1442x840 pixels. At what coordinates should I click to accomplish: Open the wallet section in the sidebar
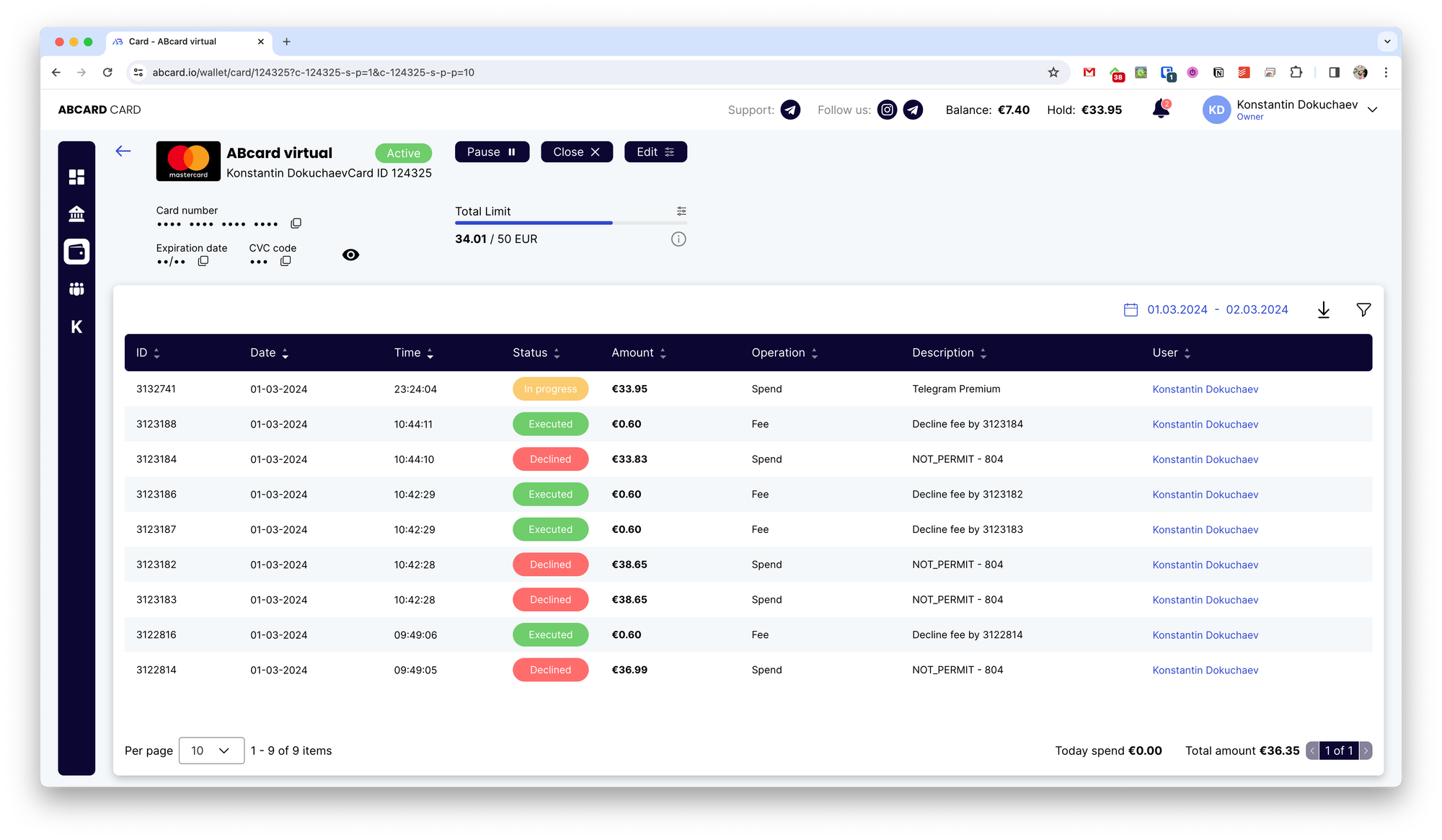coord(76,252)
